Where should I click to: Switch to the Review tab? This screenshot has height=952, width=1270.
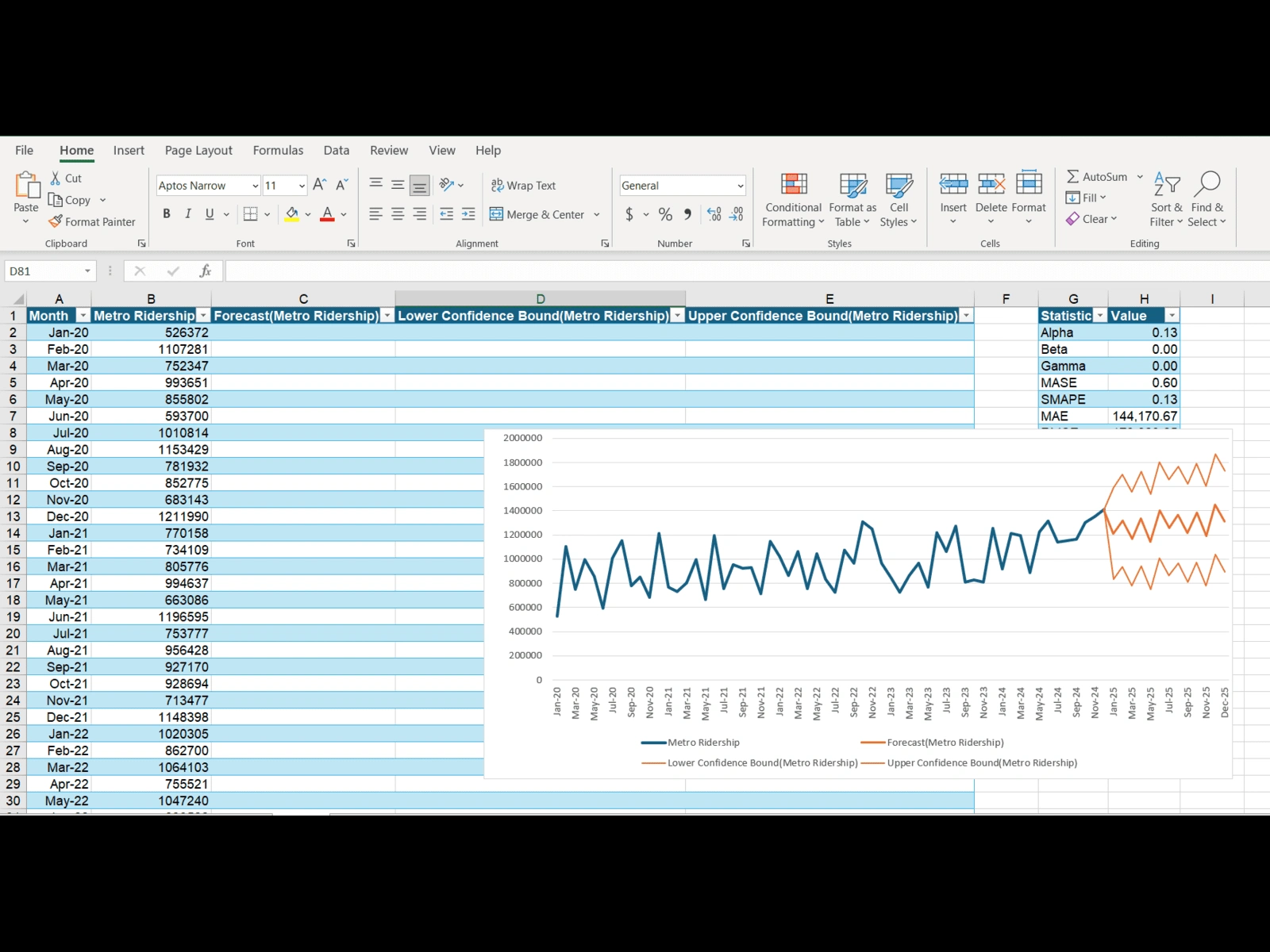[389, 151]
